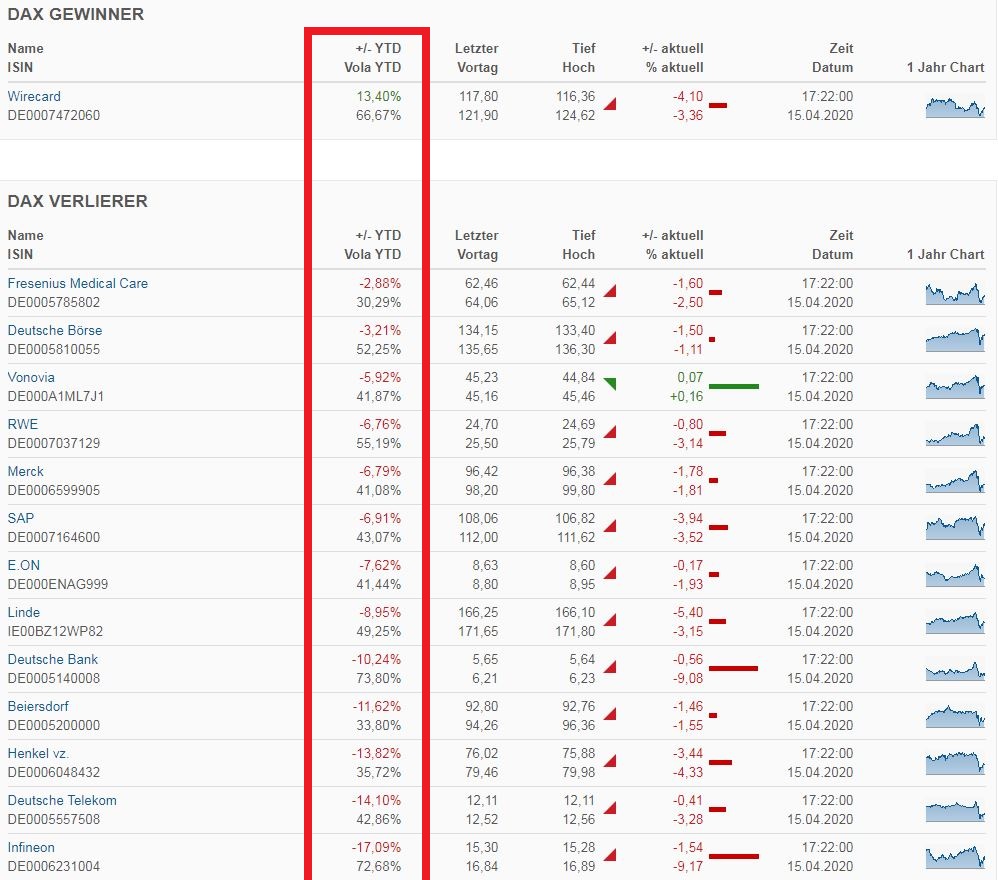
Task: Select Deutsche Telekom YTD value -14,10%
Action: pos(376,800)
